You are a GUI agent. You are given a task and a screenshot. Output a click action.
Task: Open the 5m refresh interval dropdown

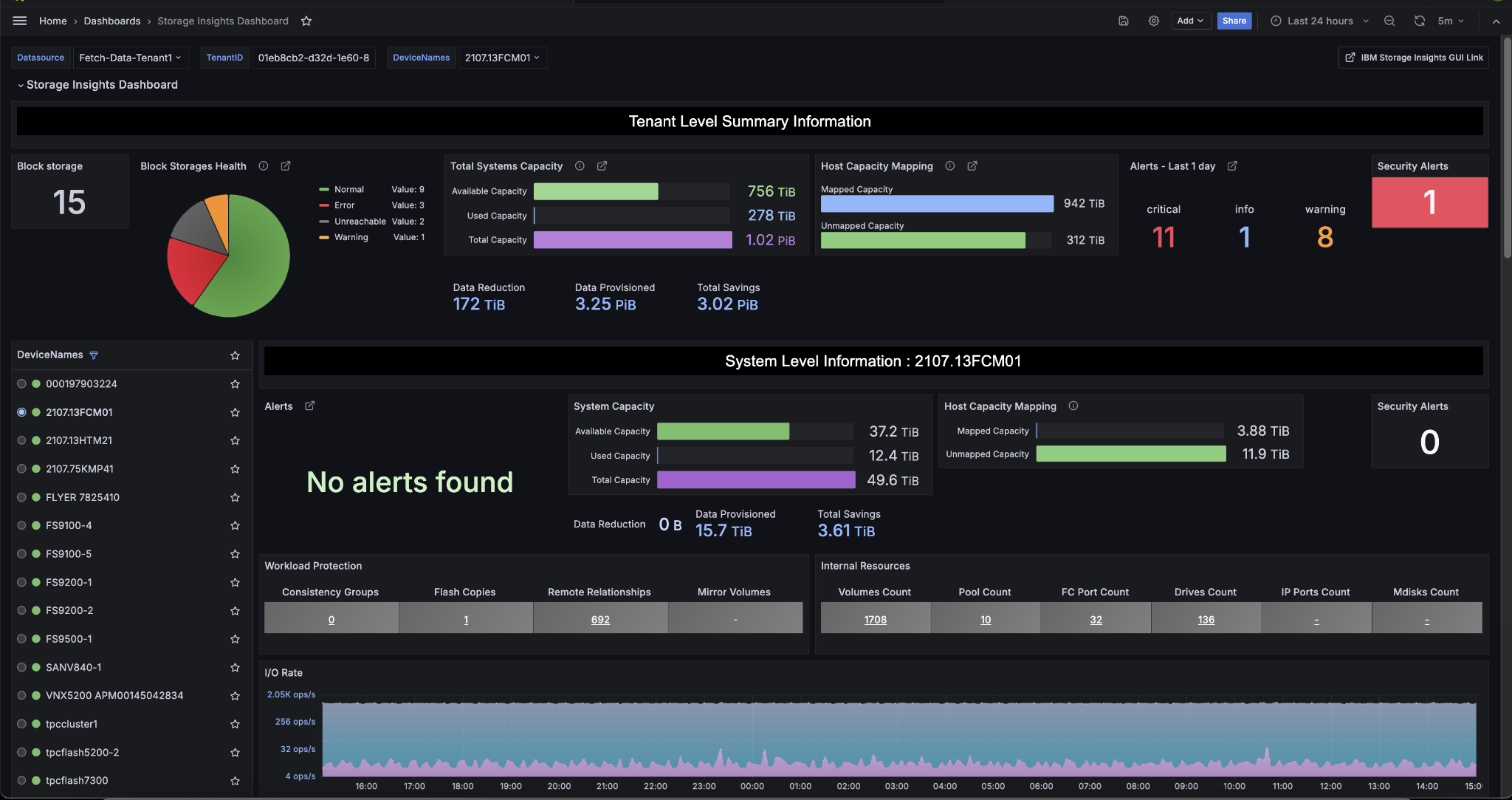(x=1451, y=21)
